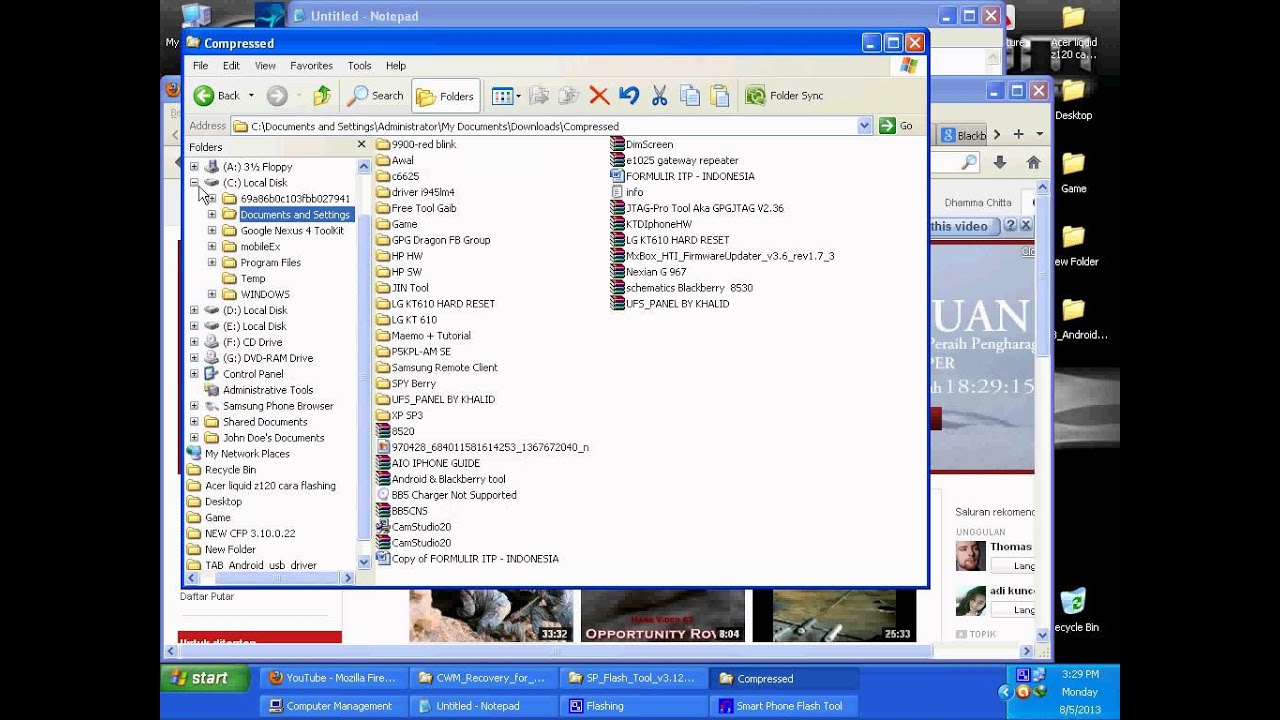Toggle the Folders pane button
1280x720 pixels.
(x=445, y=96)
